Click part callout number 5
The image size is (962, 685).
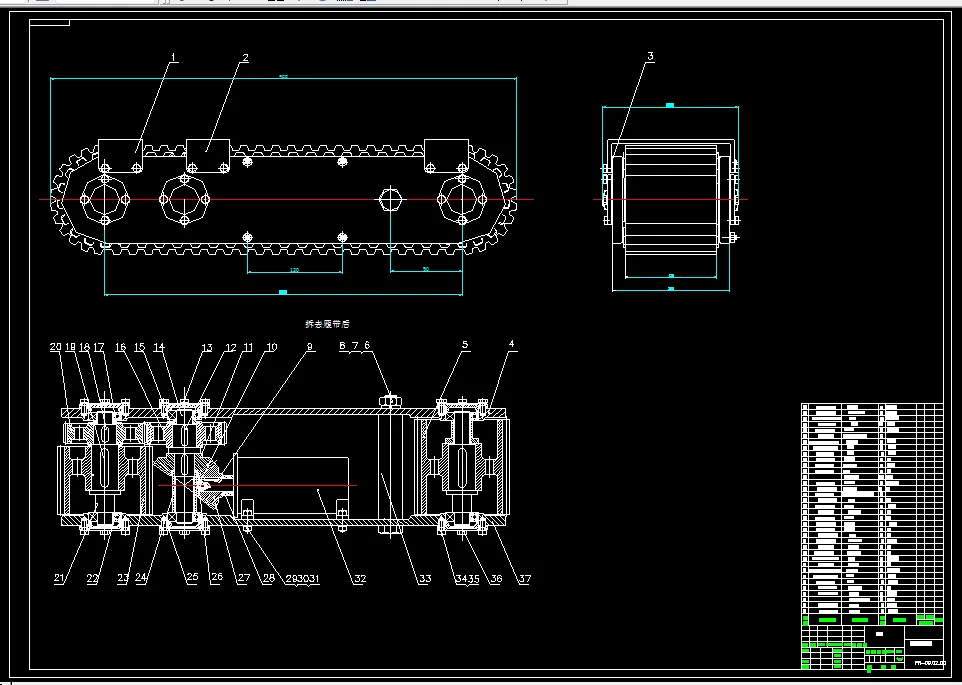point(465,345)
